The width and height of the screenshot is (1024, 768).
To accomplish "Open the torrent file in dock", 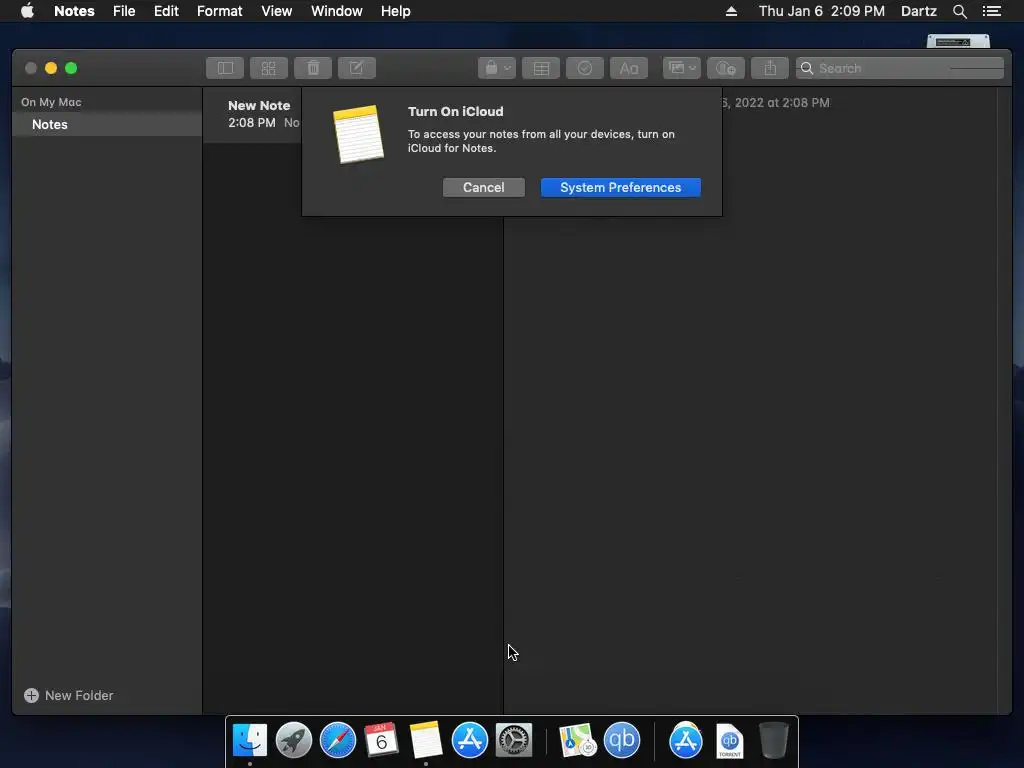I will click(729, 741).
